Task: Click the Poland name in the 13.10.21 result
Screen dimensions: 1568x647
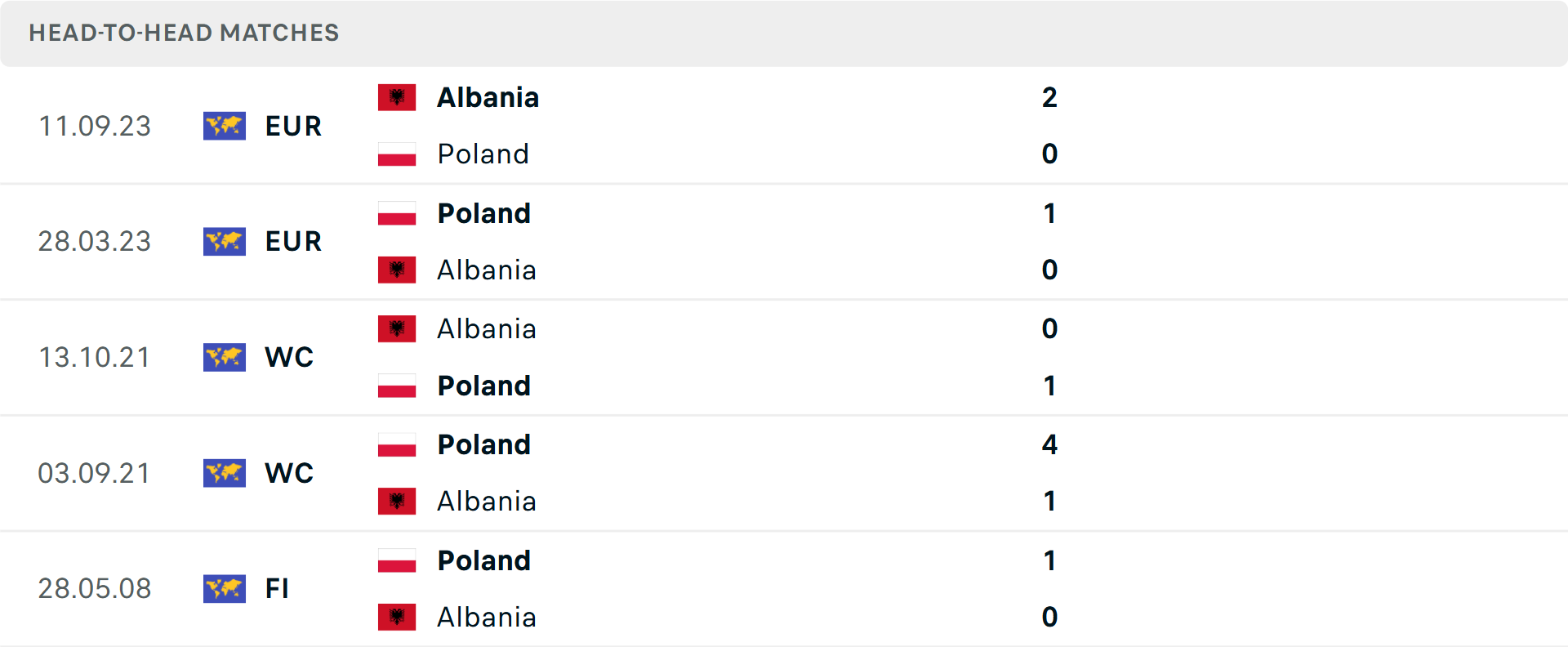Action: 483,386
